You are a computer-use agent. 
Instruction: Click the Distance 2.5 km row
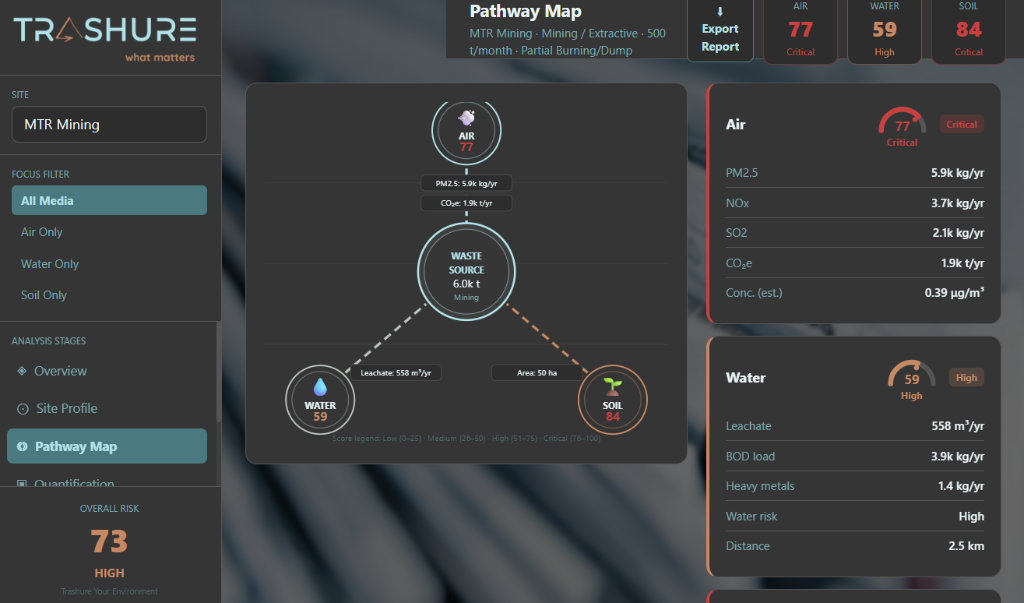coord(854,546)
